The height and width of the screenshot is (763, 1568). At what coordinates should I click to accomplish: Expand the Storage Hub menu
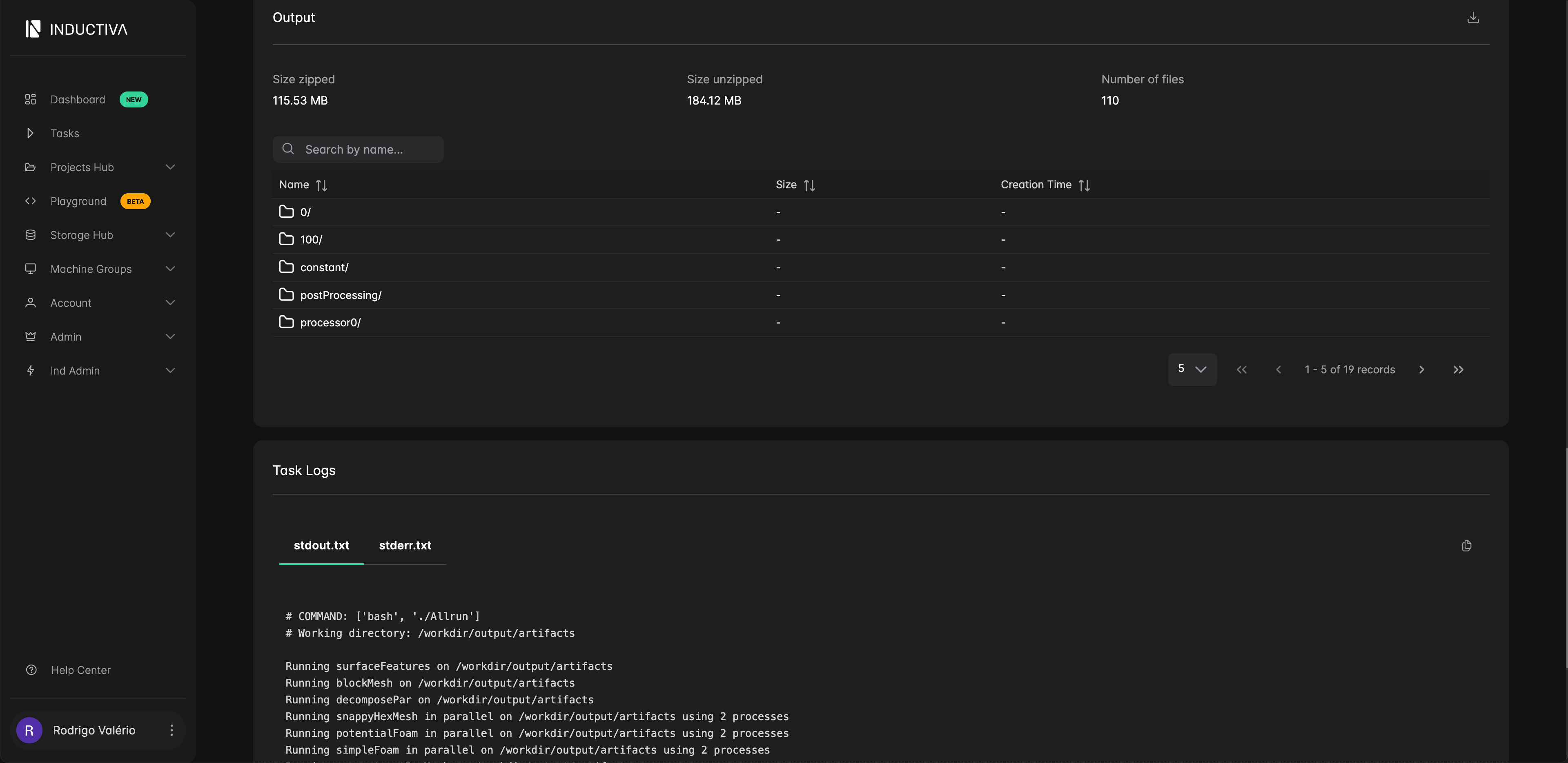[x=170, y=235]
